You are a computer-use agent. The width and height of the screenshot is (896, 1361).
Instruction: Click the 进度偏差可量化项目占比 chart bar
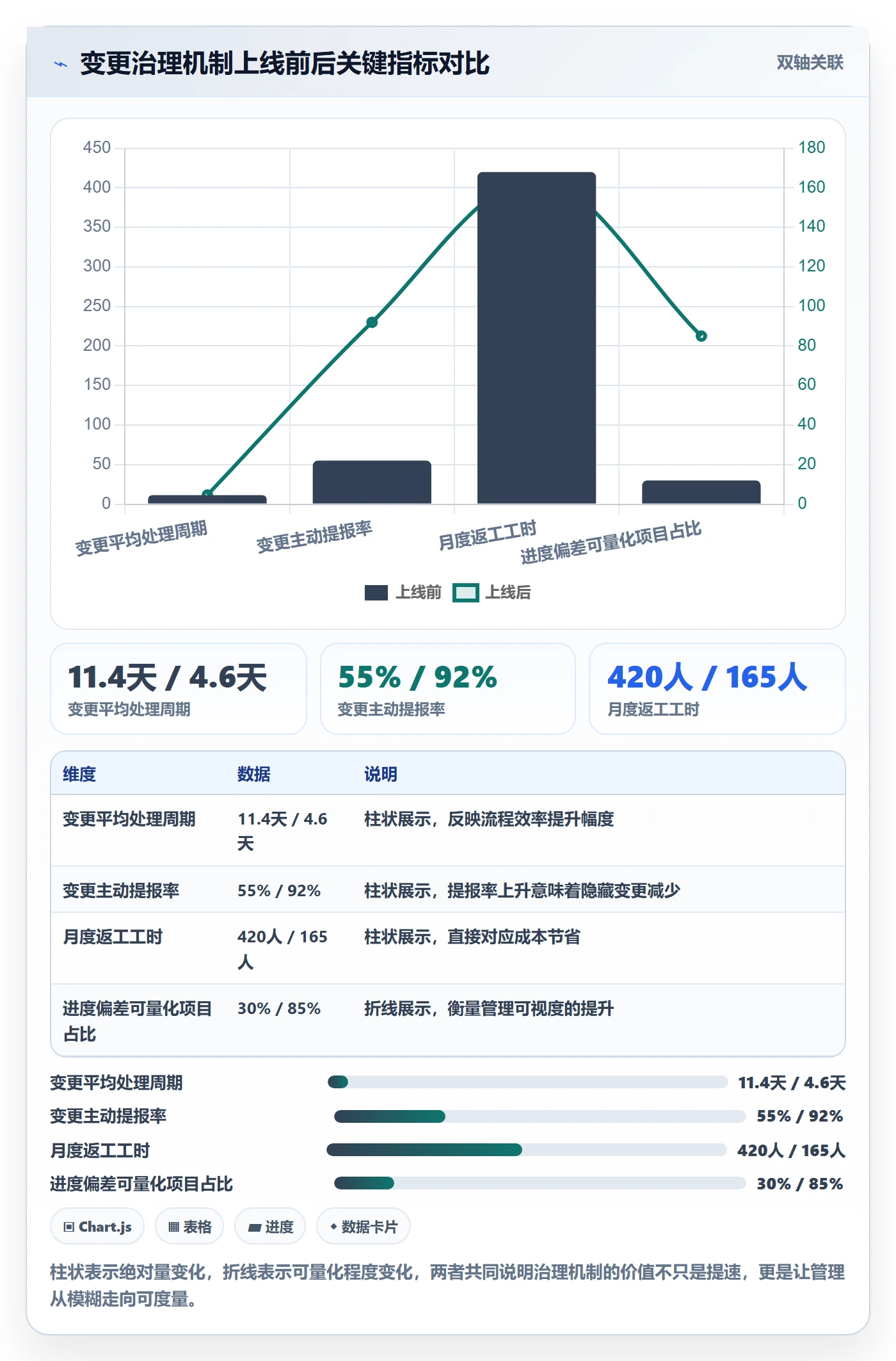[701, 492]
